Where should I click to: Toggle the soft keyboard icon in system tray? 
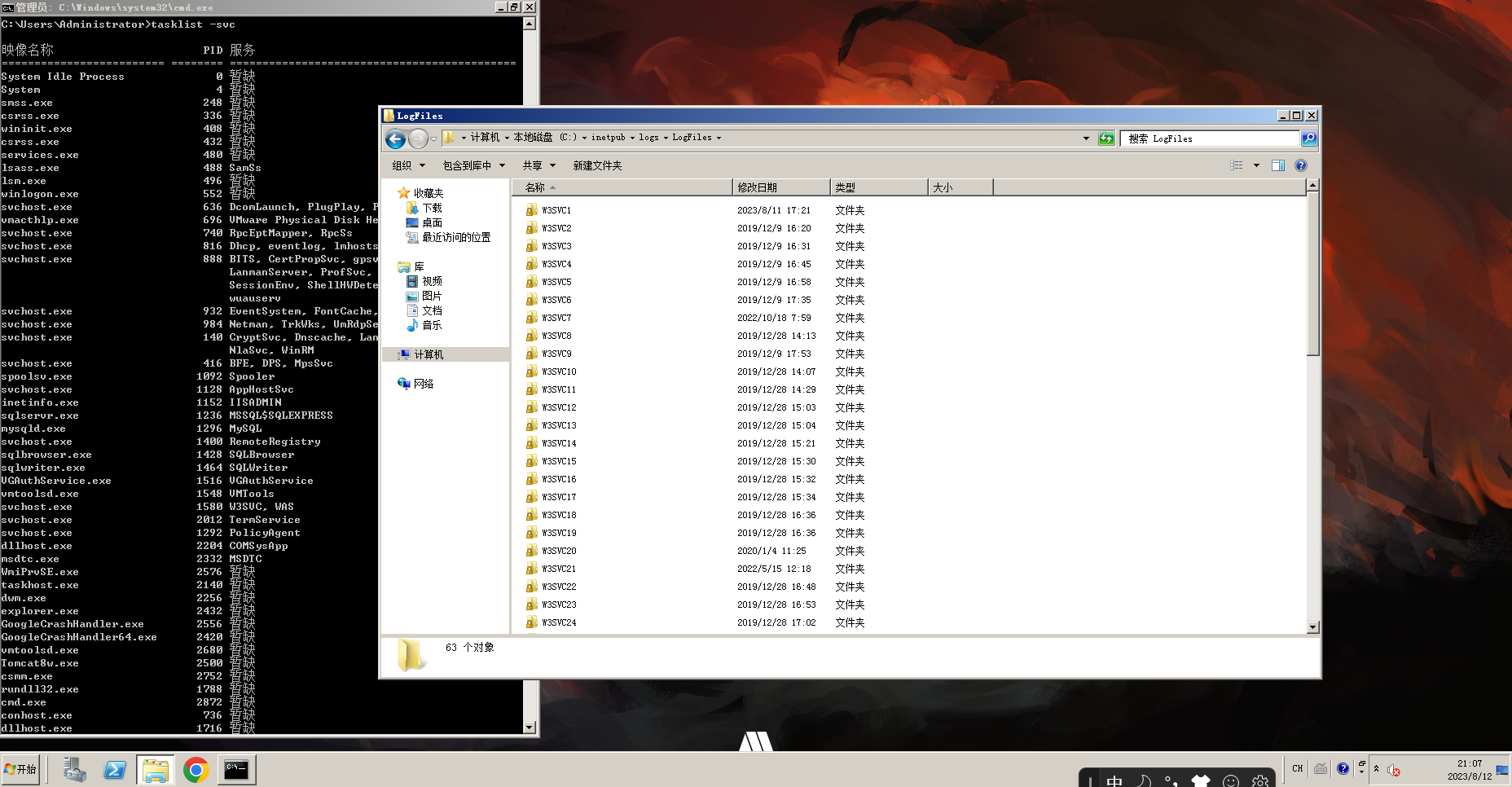1320,768
